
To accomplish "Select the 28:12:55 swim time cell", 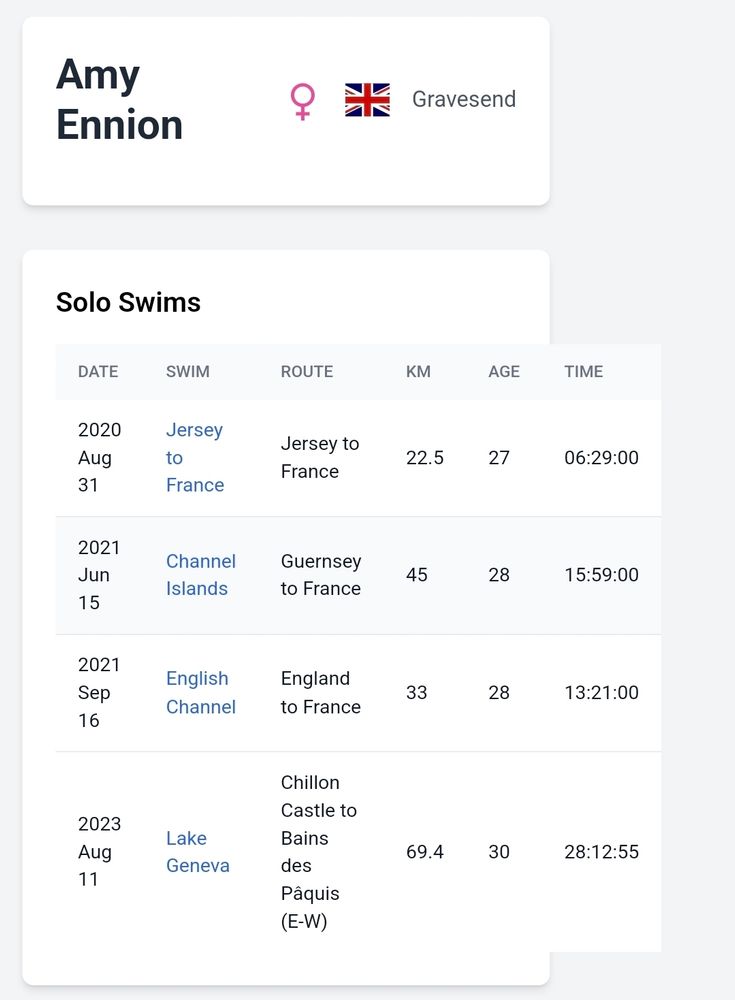I will point(601,852).
